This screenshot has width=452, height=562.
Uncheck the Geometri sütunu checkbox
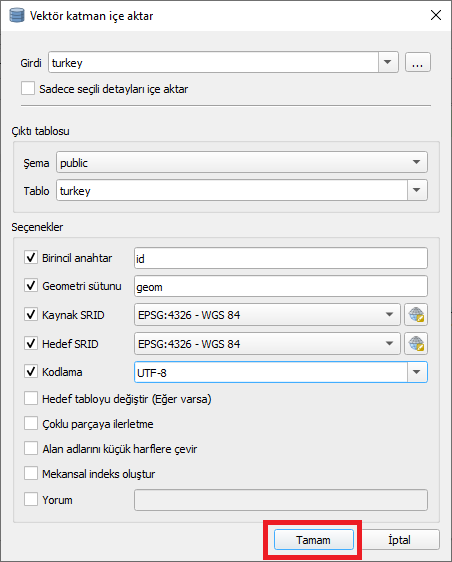[x=31, y=286]
